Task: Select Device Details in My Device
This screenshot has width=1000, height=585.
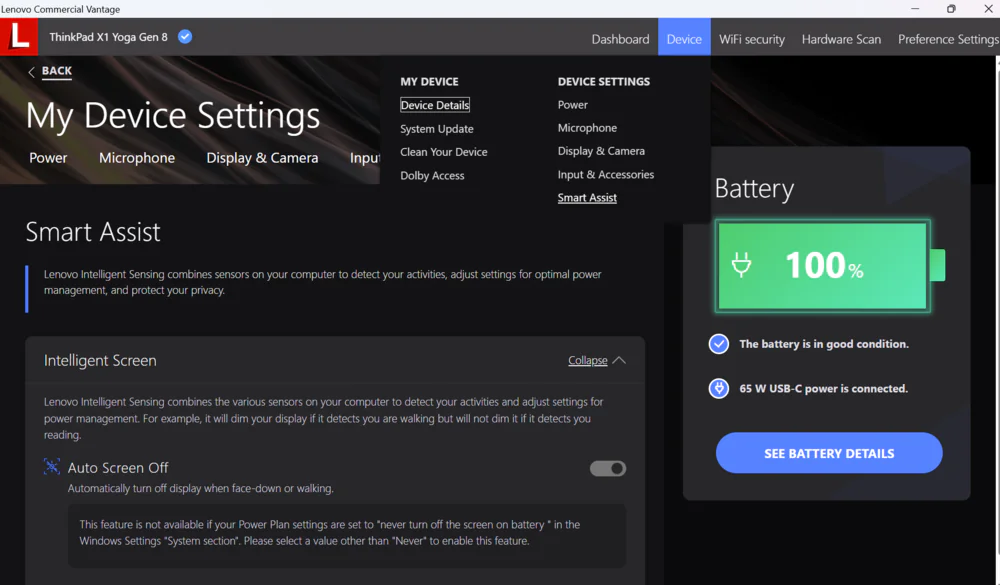Action: pos(435,105)
